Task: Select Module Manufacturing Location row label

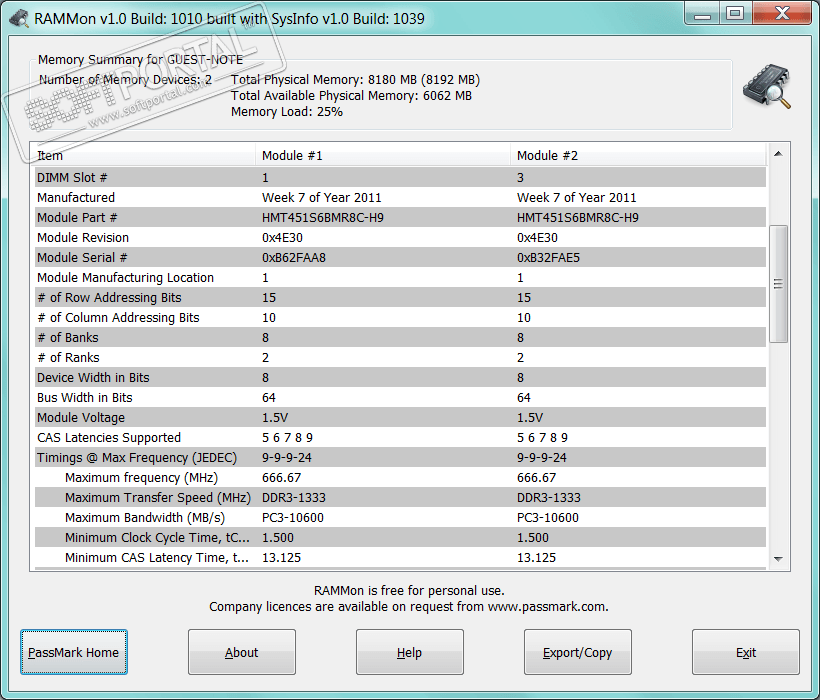Action: (126, 278)
